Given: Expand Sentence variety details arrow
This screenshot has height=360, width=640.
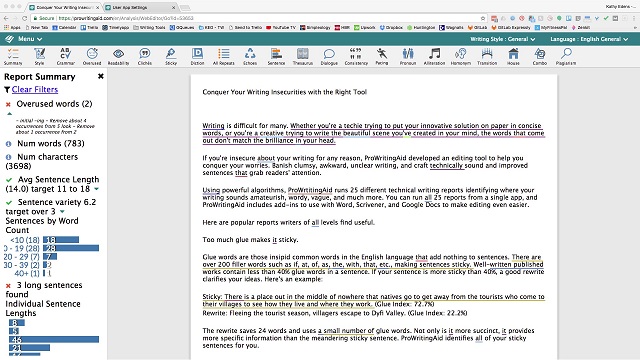Looking at the screenshot, I should (x=62, y=211).
